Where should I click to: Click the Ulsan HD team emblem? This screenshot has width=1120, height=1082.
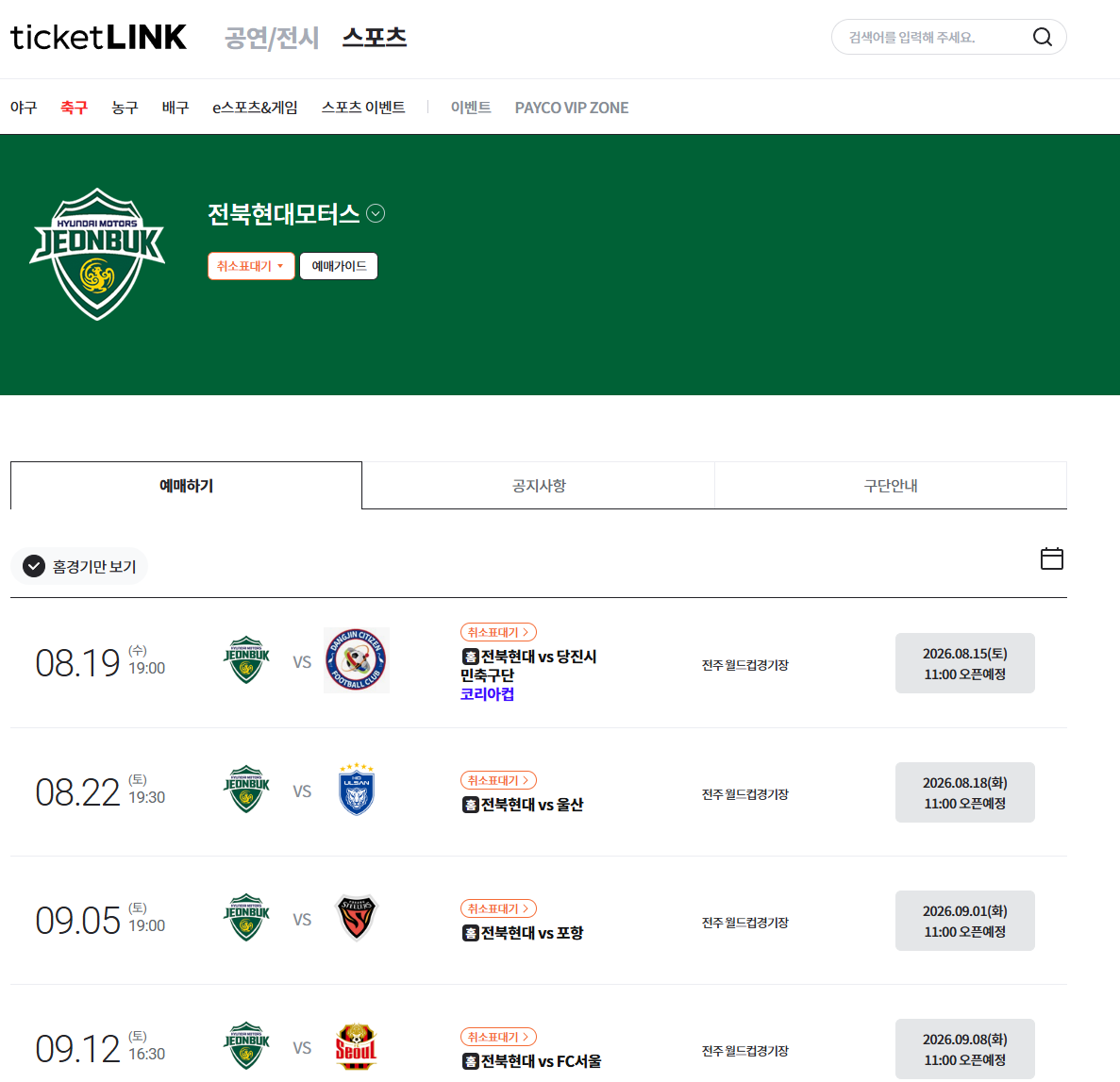point(357,790)
